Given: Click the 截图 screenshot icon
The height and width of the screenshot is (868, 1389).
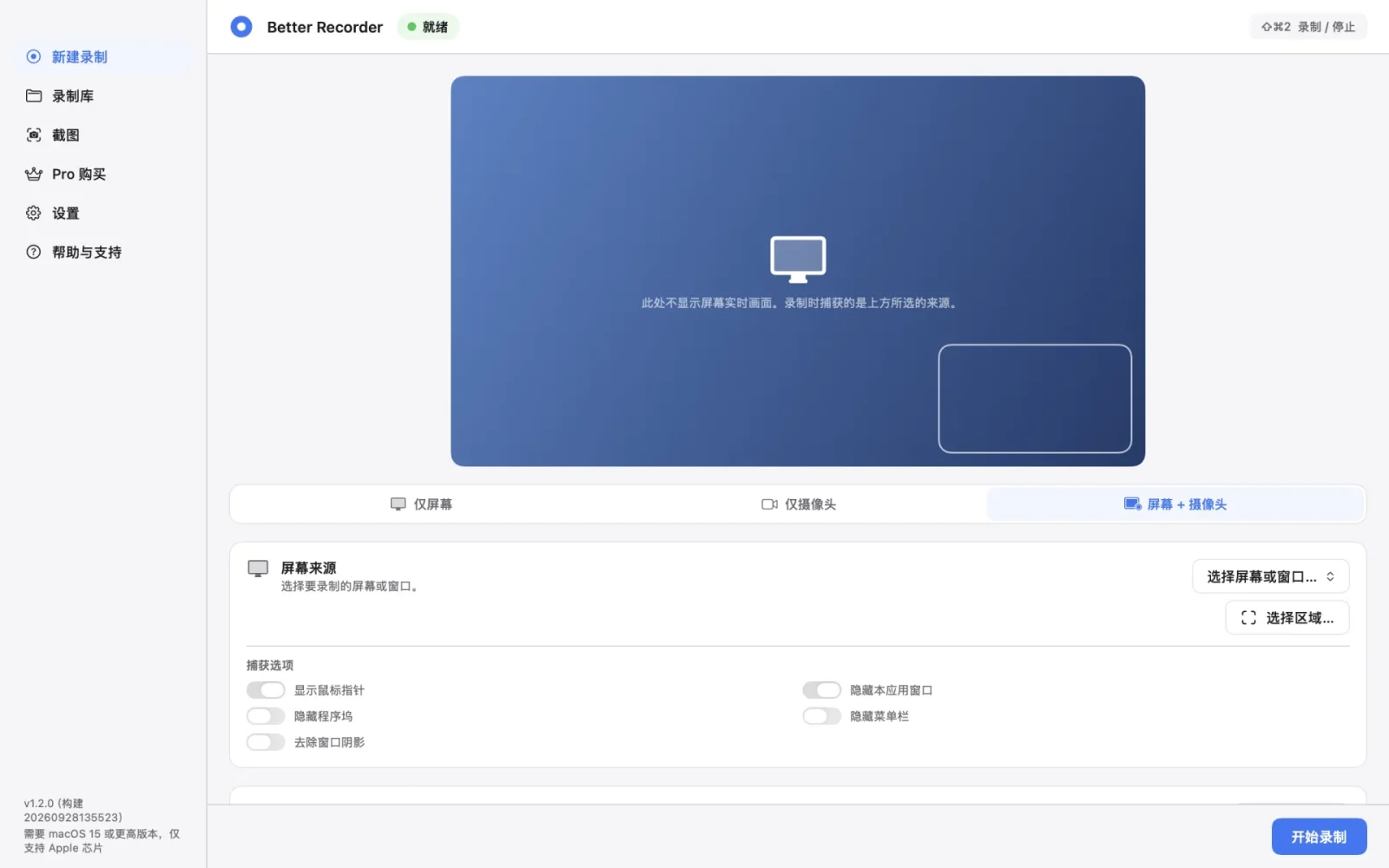Looking at the screenshot, I should 34,135.
